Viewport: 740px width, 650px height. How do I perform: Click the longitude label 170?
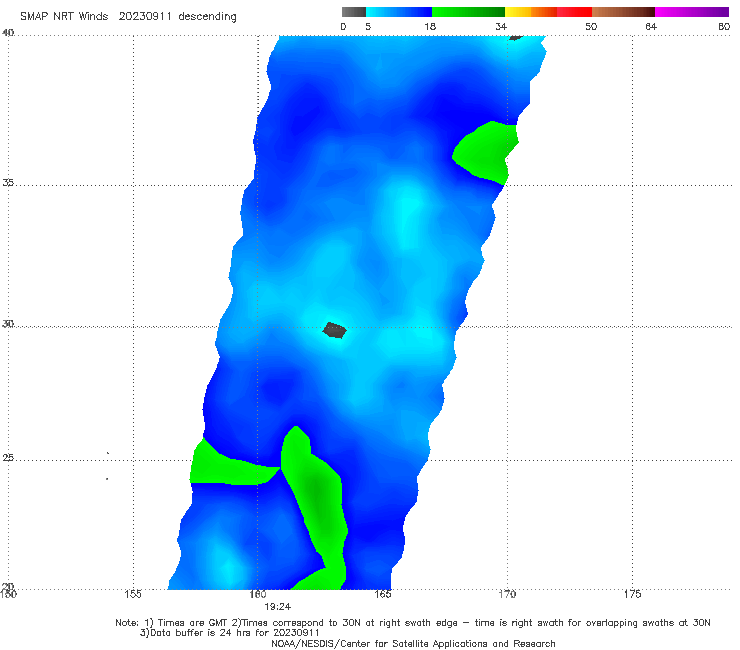point(507,594)
